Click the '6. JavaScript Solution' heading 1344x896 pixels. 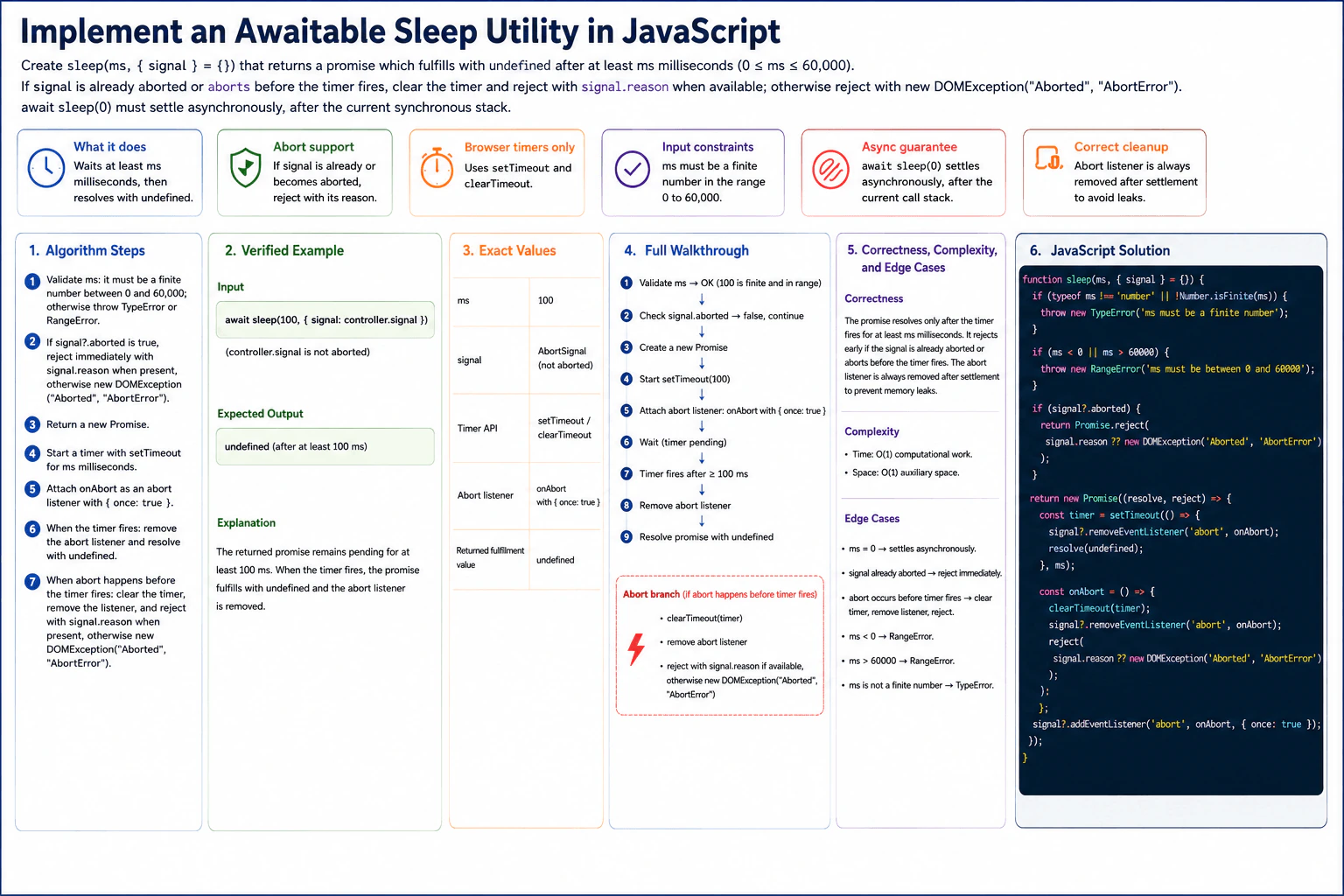pyautogui.click(x=1099, y=250)
